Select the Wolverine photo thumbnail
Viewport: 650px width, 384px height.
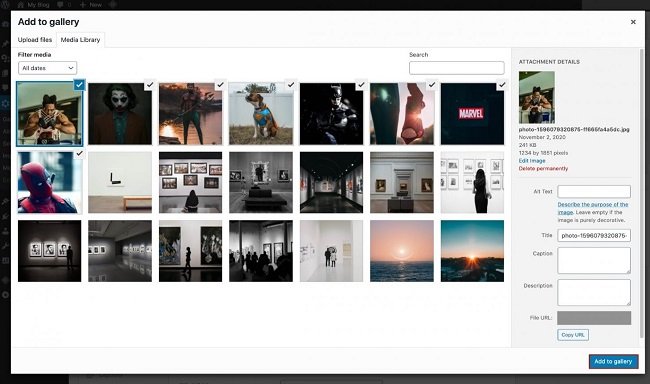point(49,114)
